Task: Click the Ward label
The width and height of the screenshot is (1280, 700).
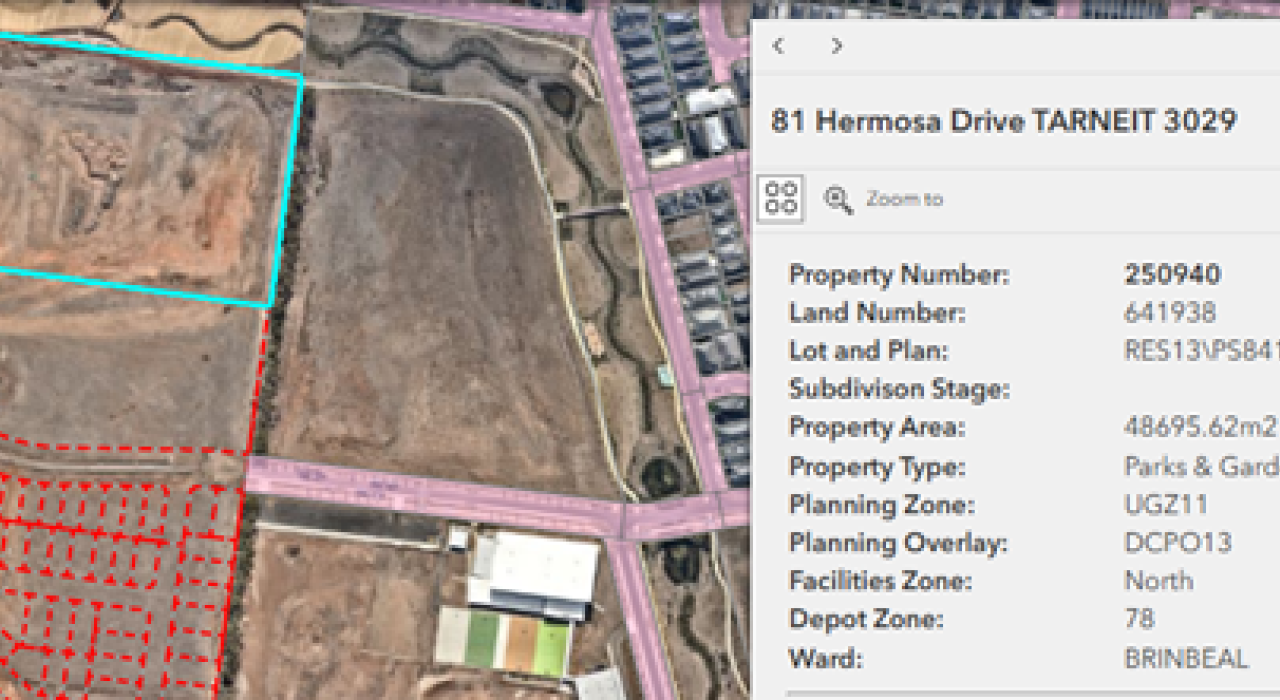Action: [825, 658]
